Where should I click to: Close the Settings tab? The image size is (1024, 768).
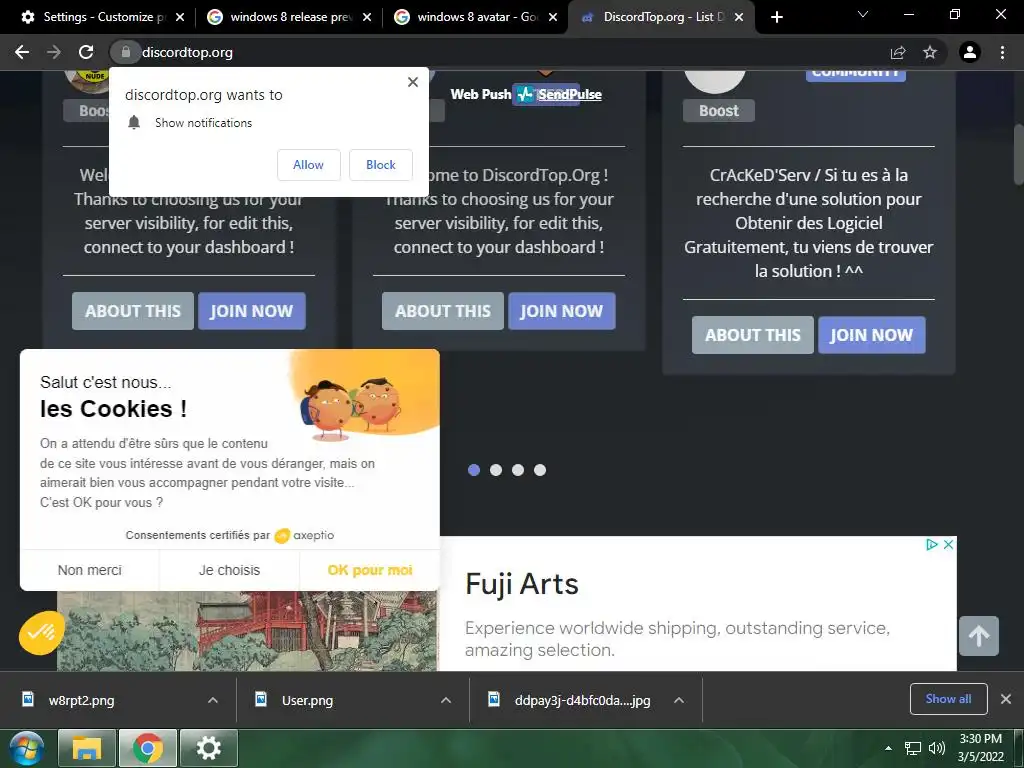tap(180, 18)
